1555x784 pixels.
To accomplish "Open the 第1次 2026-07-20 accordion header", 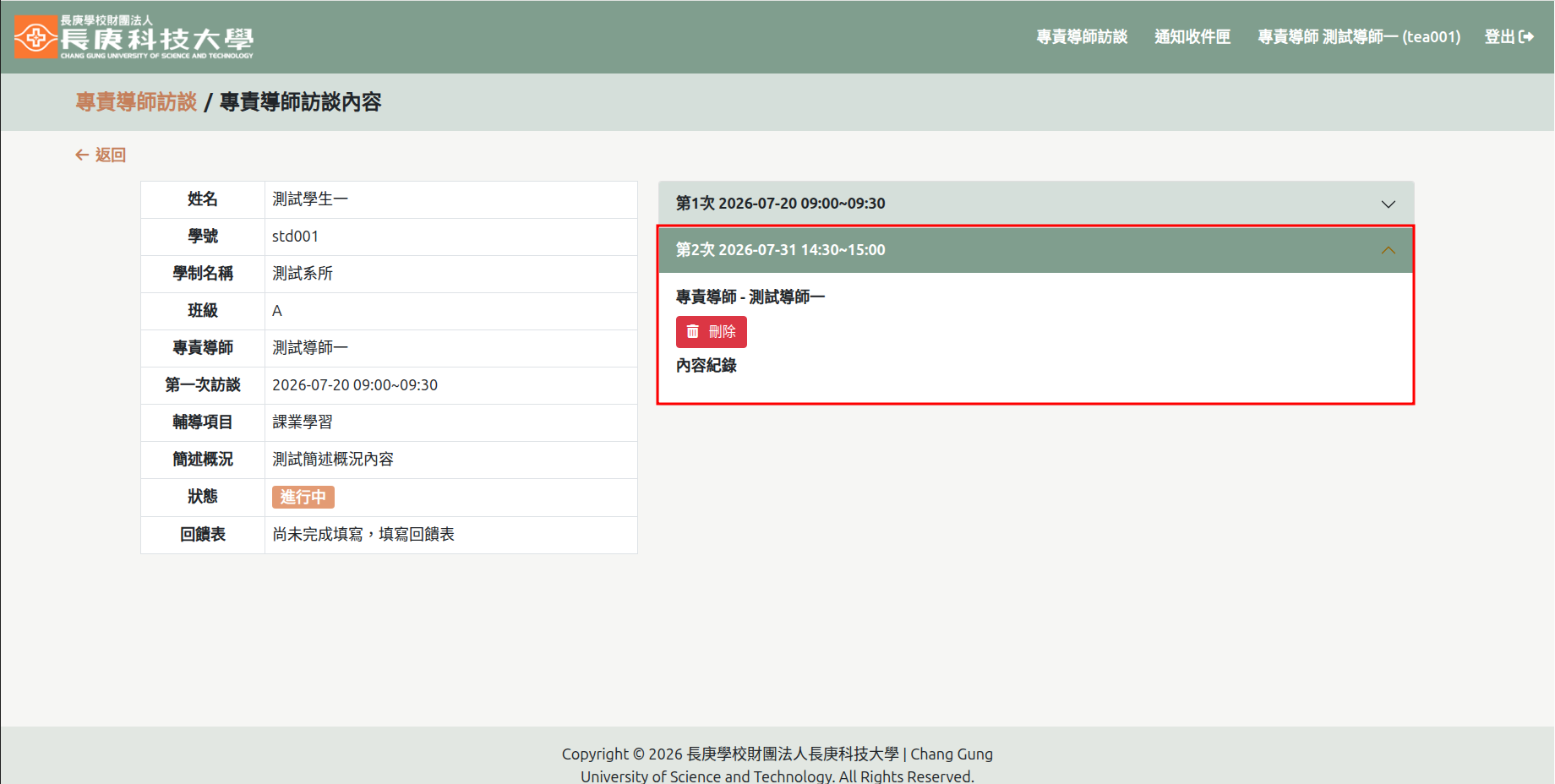I will pyautogui.click(x=1036, y=204).
